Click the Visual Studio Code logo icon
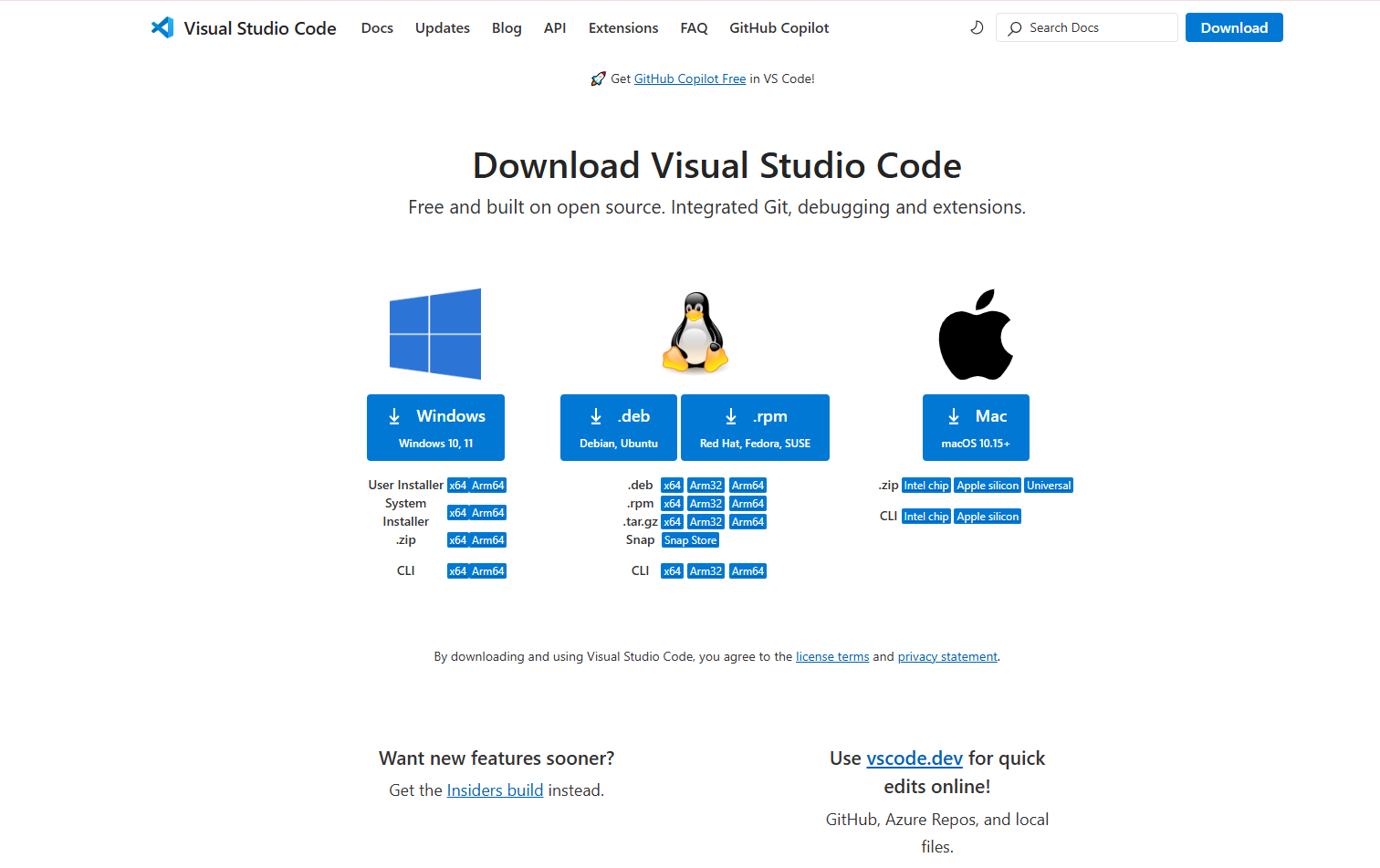 click(x=162, y=27)
